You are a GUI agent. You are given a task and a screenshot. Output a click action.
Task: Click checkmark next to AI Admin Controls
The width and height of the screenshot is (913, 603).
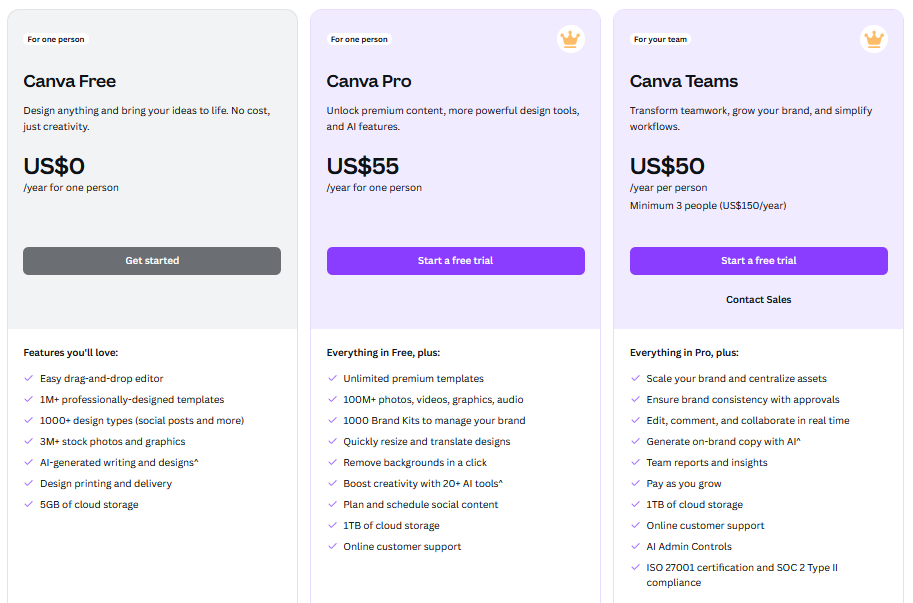[x=635, y=546]
